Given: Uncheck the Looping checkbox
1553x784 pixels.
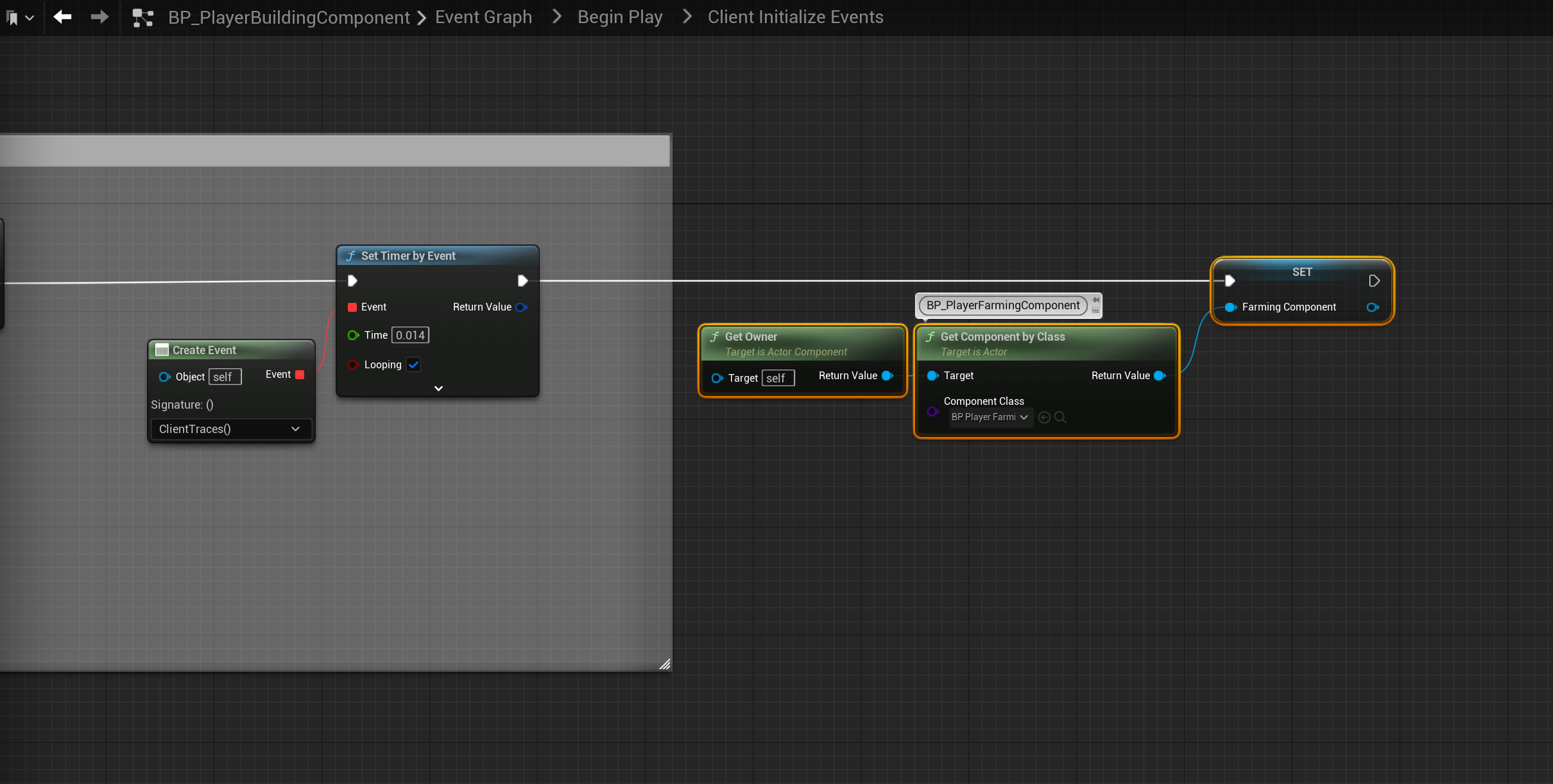Looking at the screenshot, I should 414,364.
